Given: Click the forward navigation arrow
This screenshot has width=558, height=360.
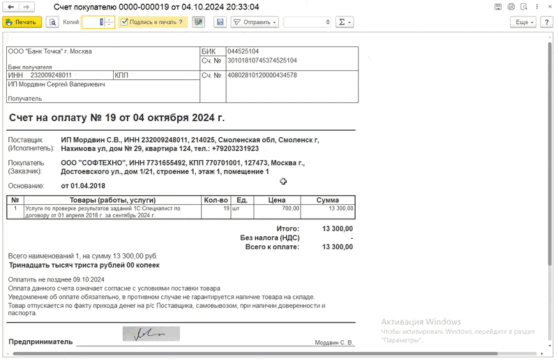Looking at the screenshot, I should point(26,7).
